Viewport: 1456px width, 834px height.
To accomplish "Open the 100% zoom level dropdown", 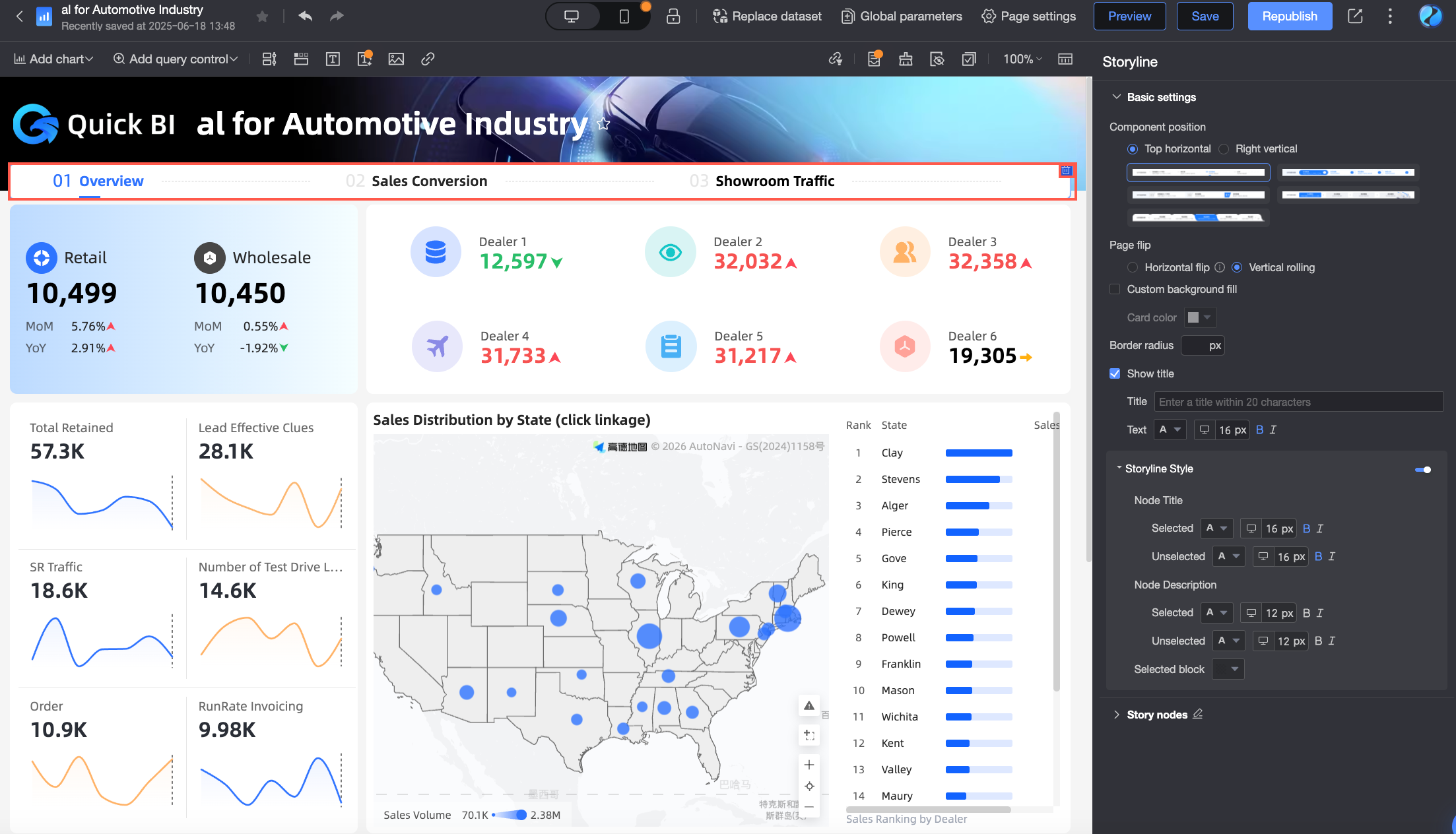I will click(1022, 59).
